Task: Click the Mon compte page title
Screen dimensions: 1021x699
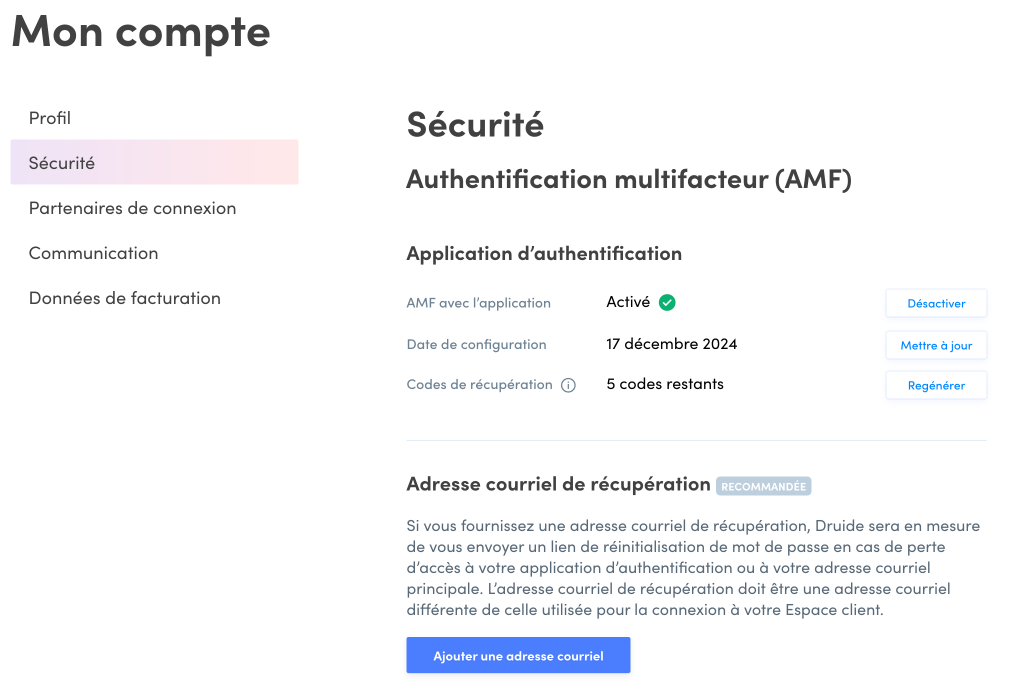Action: coord(141,31)
